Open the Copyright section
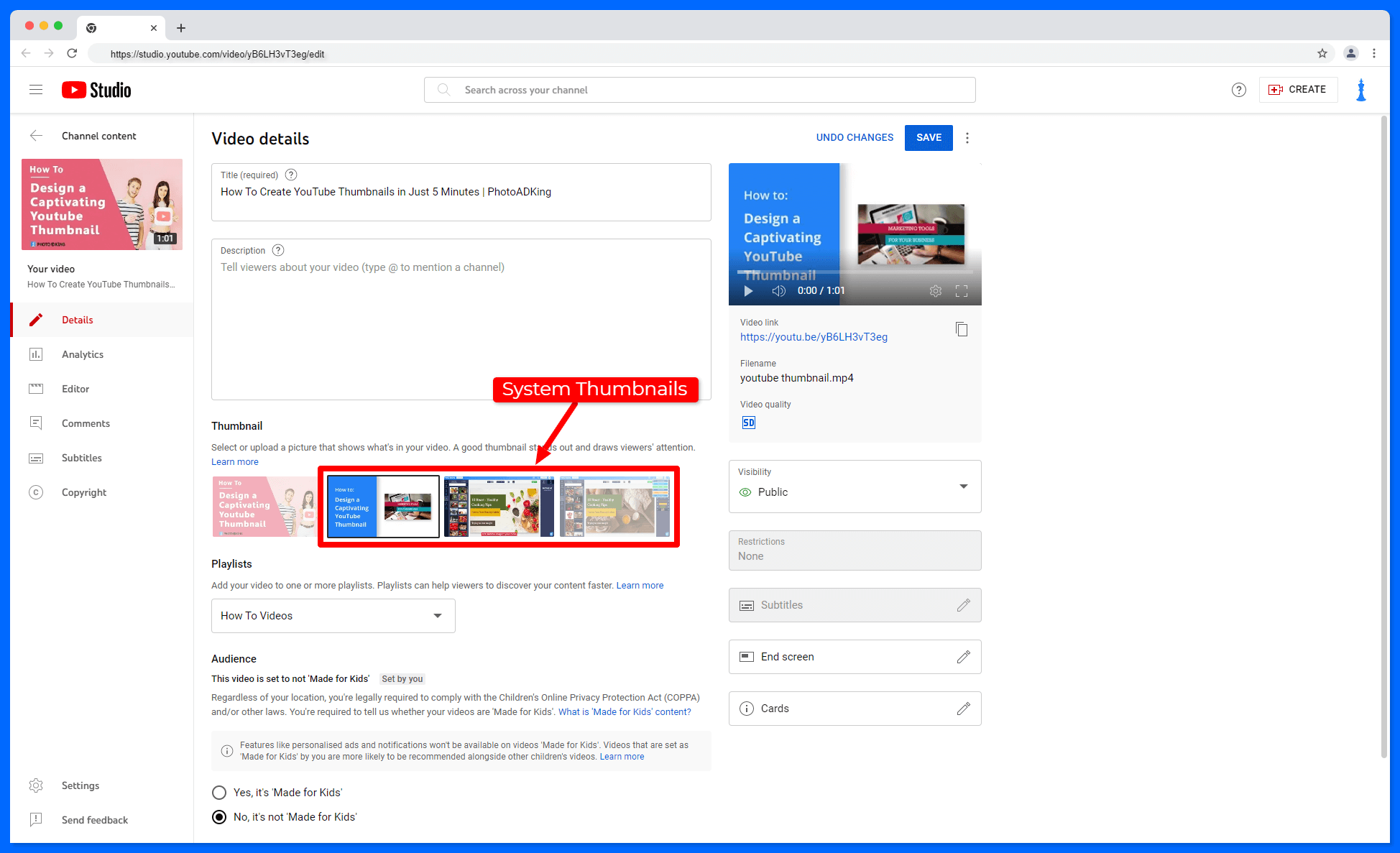The height and width of the screenshot is (853, 1400). point(84,492)
